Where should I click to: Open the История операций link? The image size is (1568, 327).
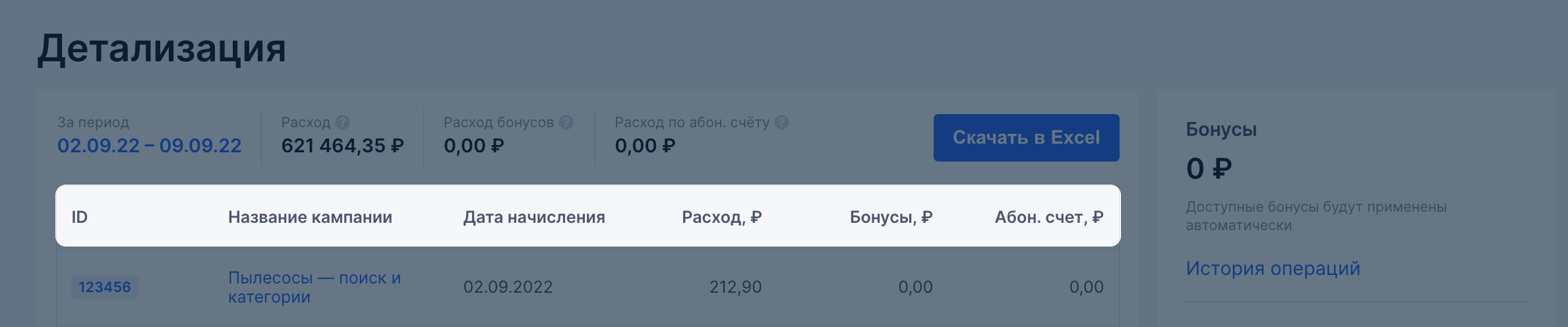[1273, 268]
